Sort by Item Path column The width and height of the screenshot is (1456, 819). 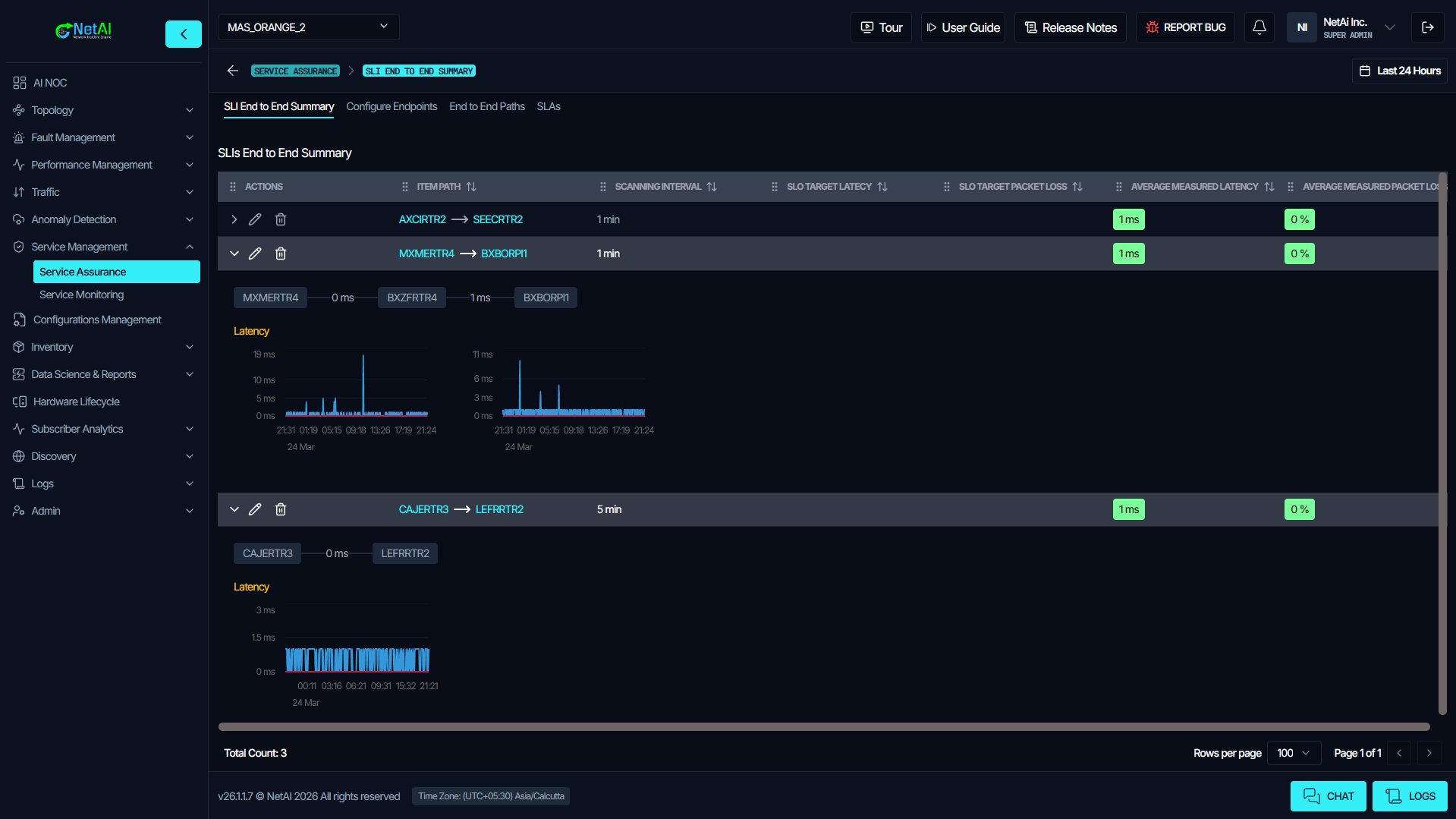click(471, 187)
